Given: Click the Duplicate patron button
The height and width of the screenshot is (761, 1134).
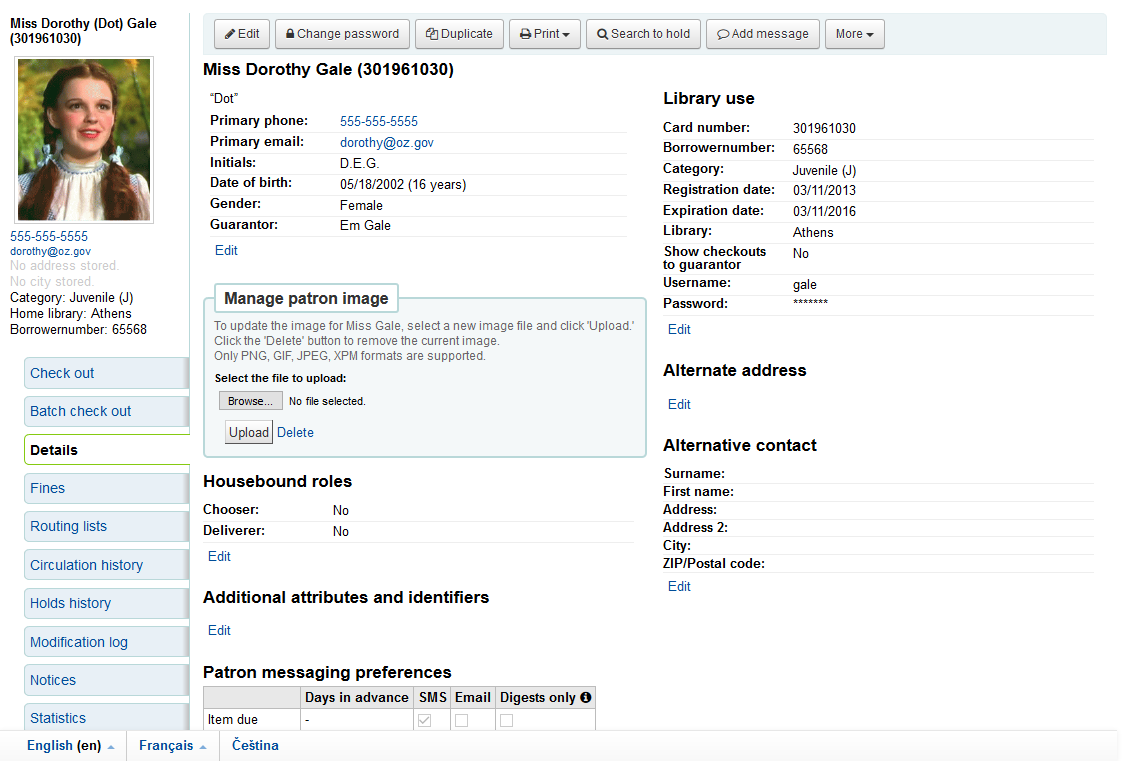Looking at the screenshot, I should click(x=459, y=34).
